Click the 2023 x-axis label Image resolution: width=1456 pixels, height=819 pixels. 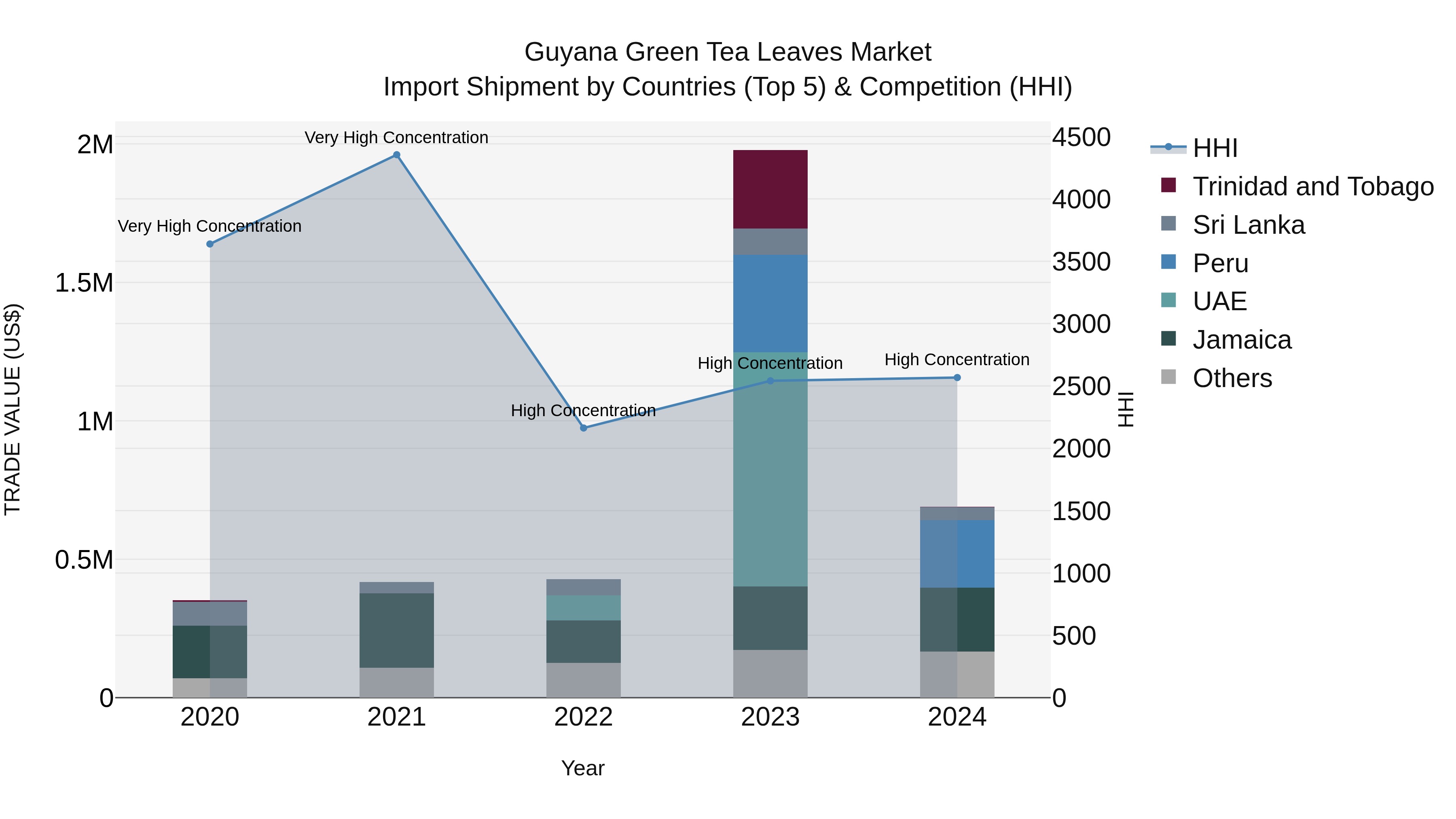pos(770,717)
